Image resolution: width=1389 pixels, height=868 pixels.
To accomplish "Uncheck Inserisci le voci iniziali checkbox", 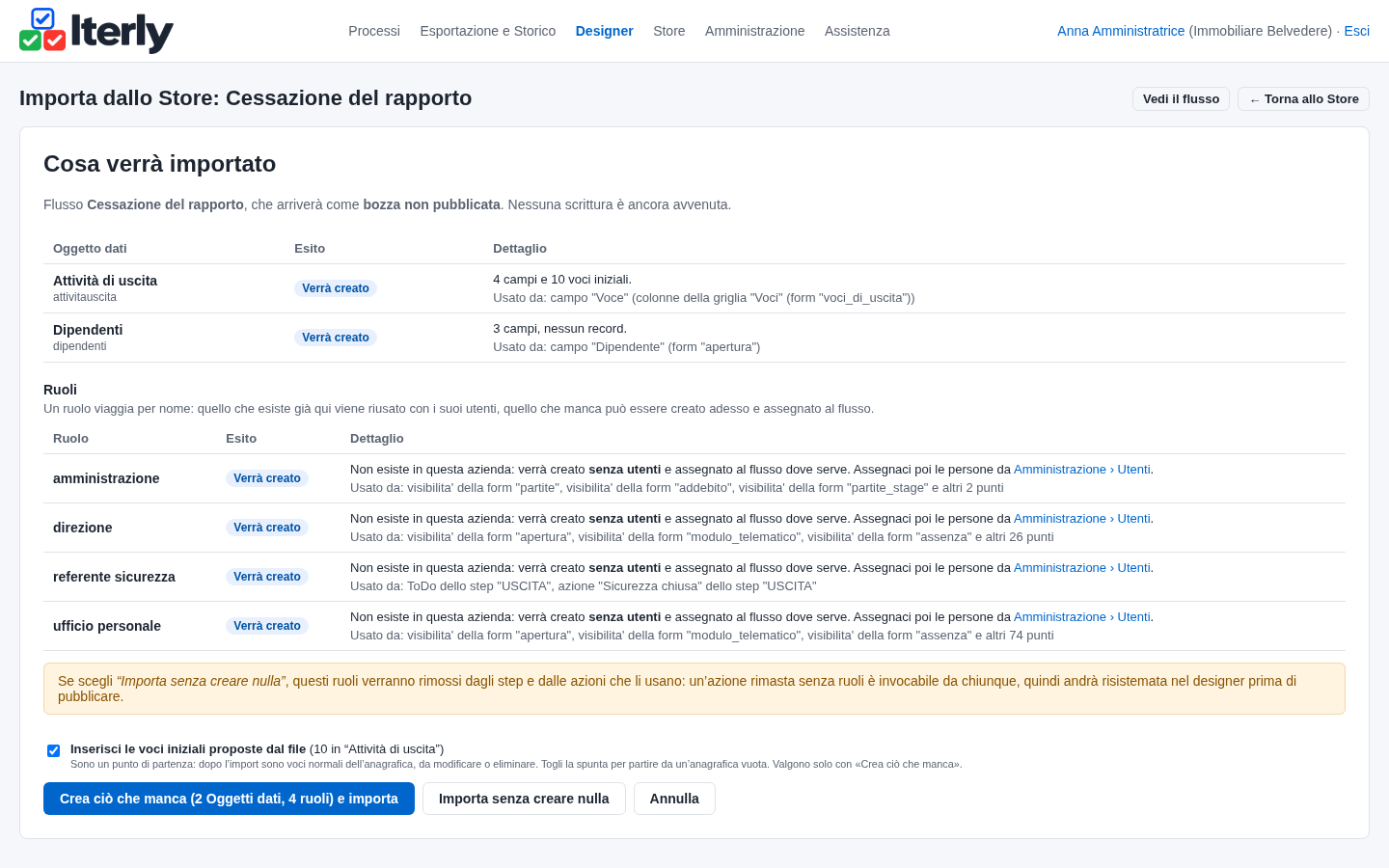I will (x=54, y=750).
